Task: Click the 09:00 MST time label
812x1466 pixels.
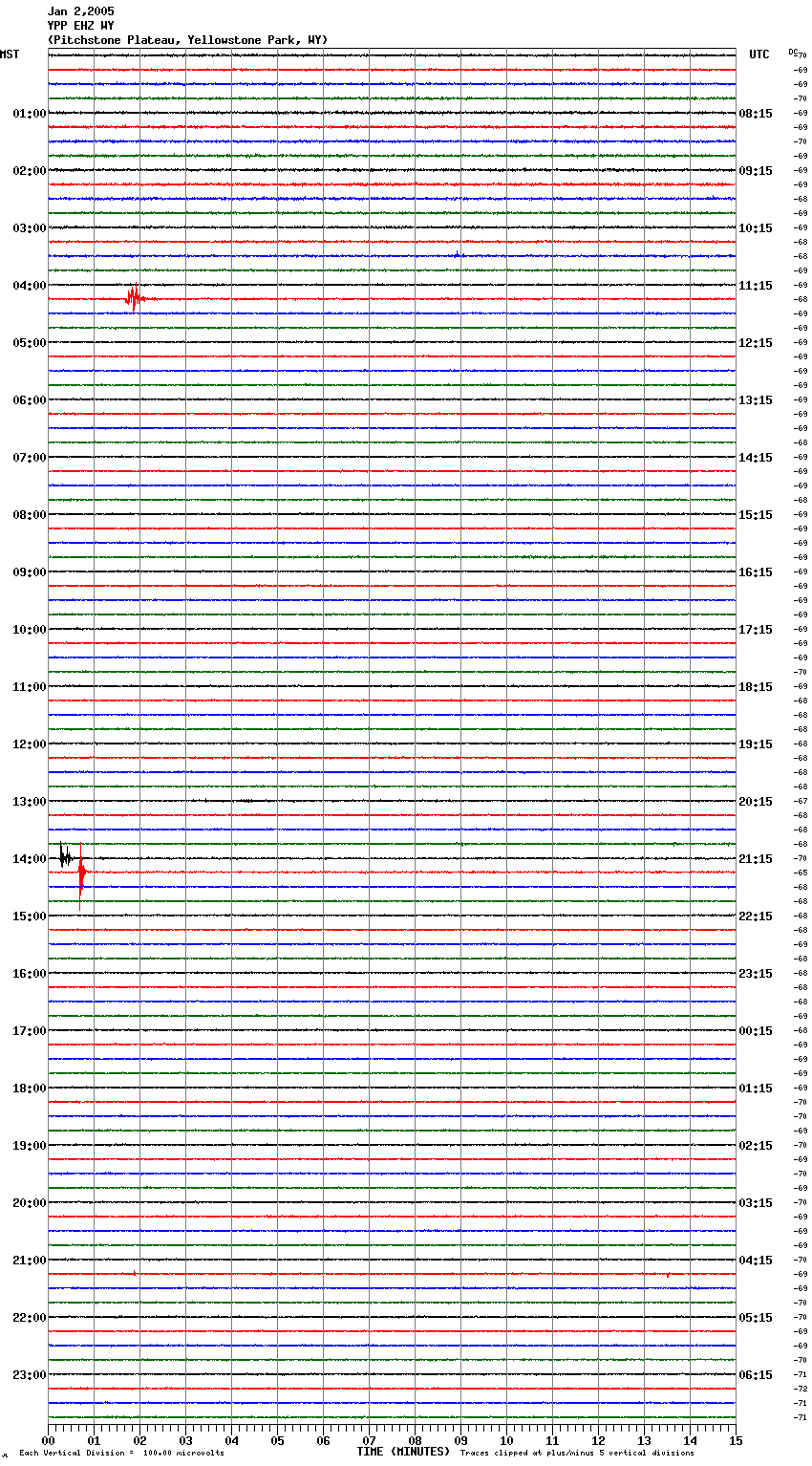Action: [x=30, y=572]
